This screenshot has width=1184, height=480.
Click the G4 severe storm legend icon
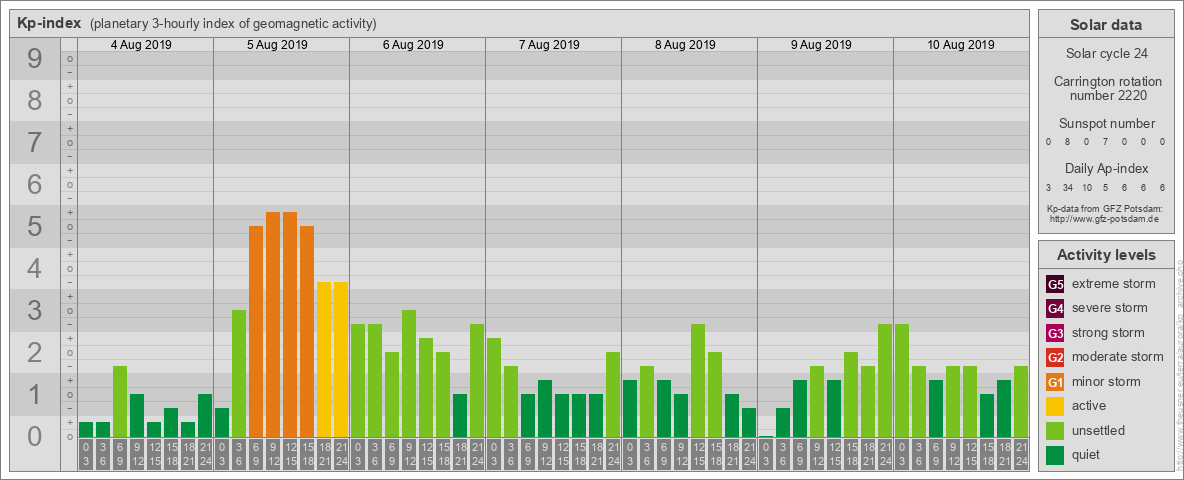coord(1055,309)
